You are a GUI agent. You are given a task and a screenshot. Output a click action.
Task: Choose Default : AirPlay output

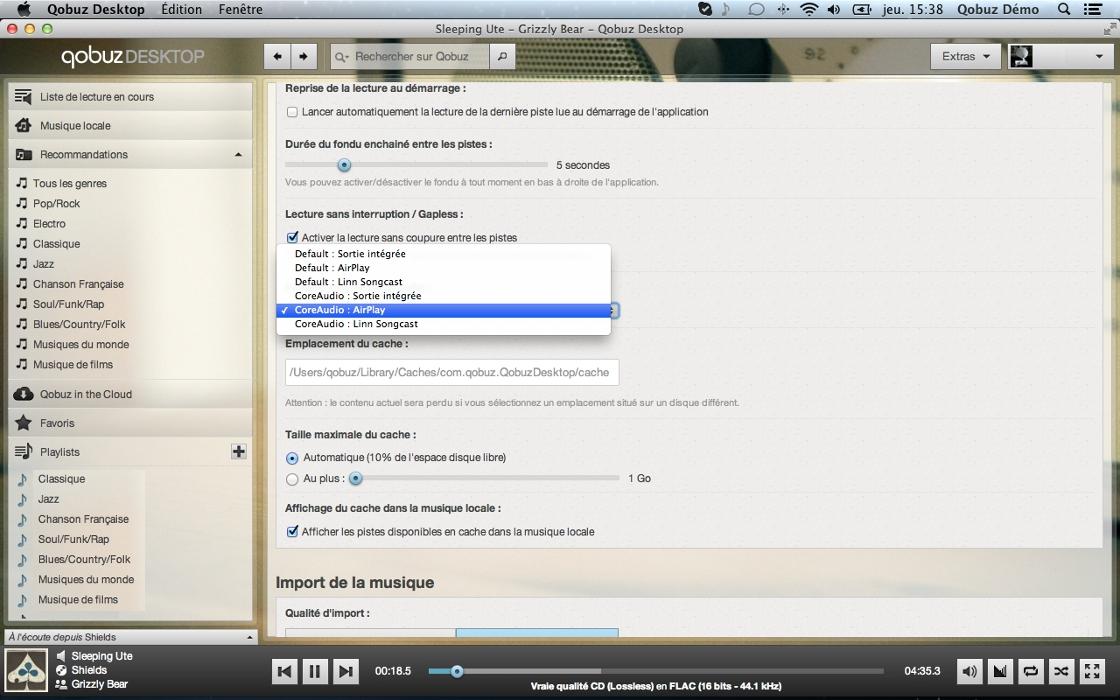pyautogui.click(x=444, y=268)
